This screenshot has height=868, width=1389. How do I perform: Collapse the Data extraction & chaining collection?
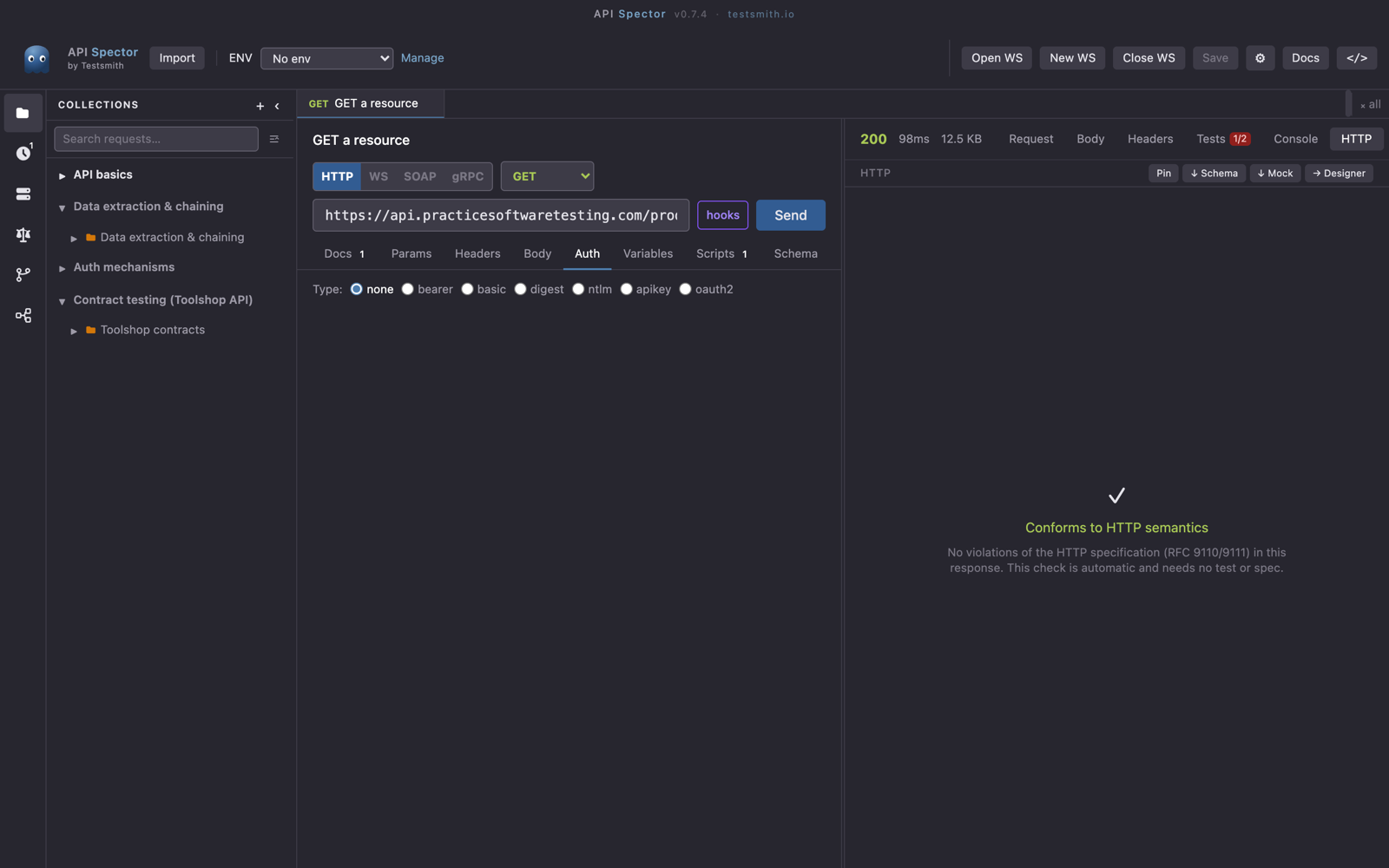pyautogui.click(x=62, y=207)
